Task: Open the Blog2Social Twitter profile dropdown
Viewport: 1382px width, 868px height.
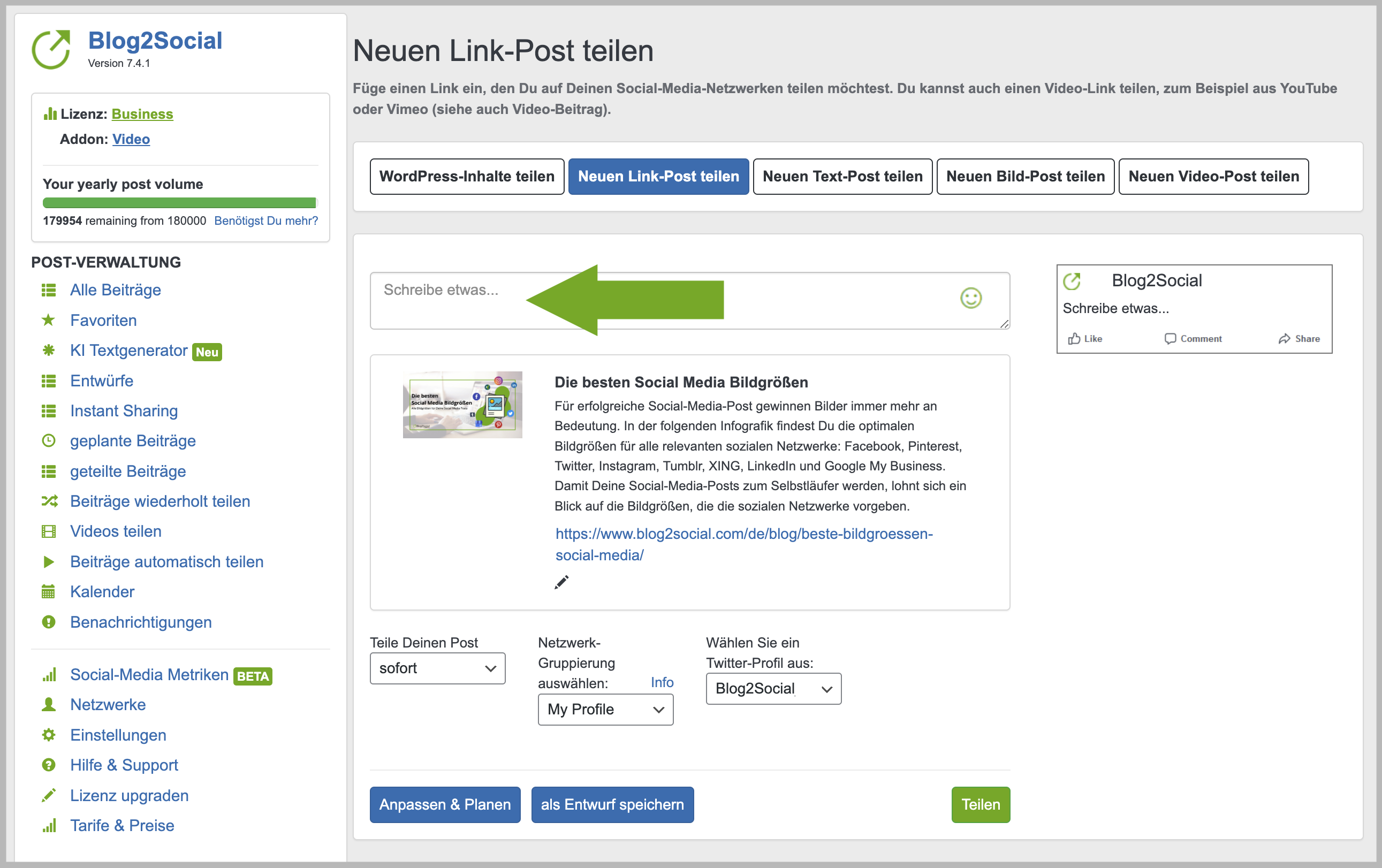Action: [x=773, y=688]
